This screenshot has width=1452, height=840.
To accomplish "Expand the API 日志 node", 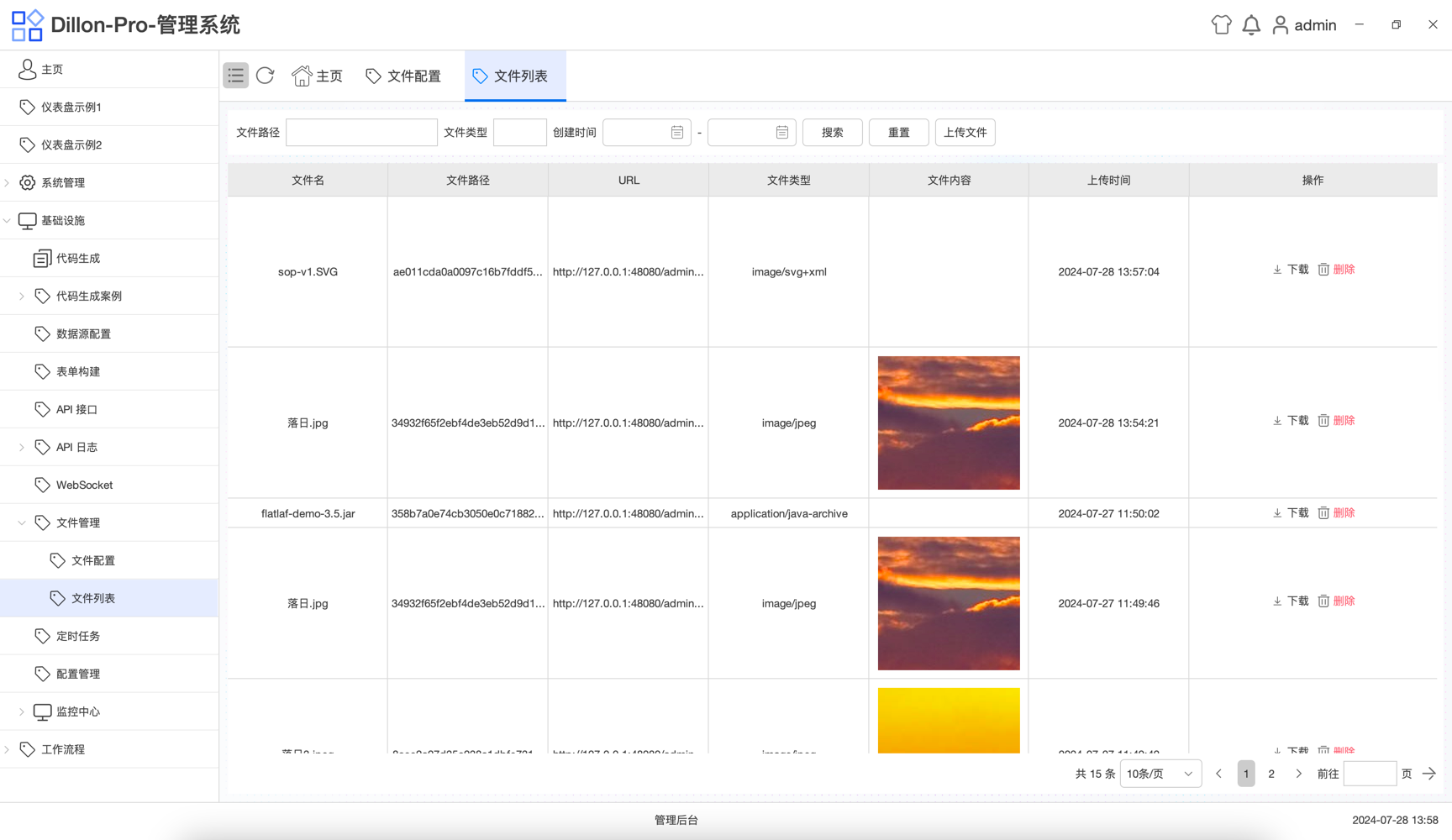I will pyautogui.click(x=22, y=447).
